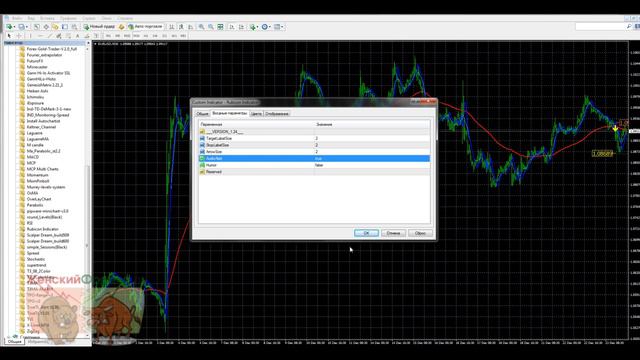The image size is (640, 360).
Task: Zoom out on the chart
Action: (211, 27)
